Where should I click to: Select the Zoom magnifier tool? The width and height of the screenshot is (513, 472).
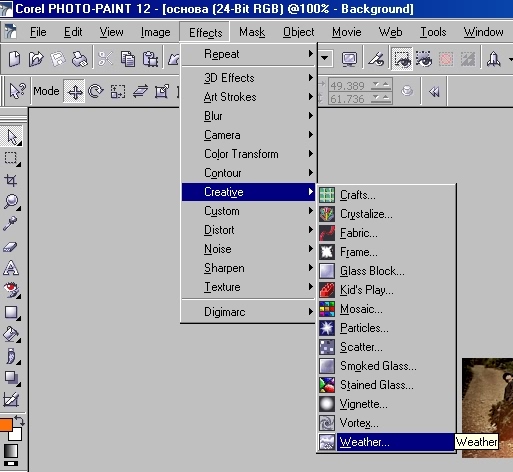[x=11, y=202]
